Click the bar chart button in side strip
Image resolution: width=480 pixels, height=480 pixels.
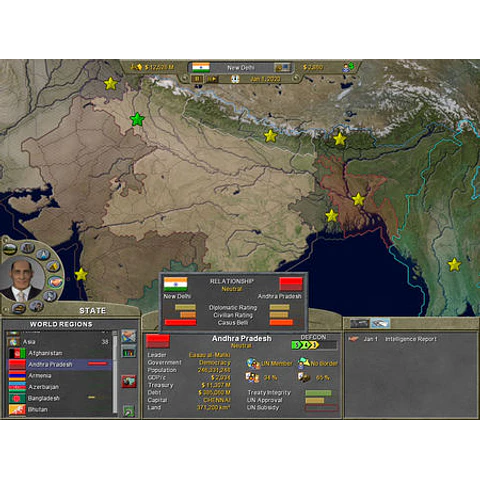[129, 351]
